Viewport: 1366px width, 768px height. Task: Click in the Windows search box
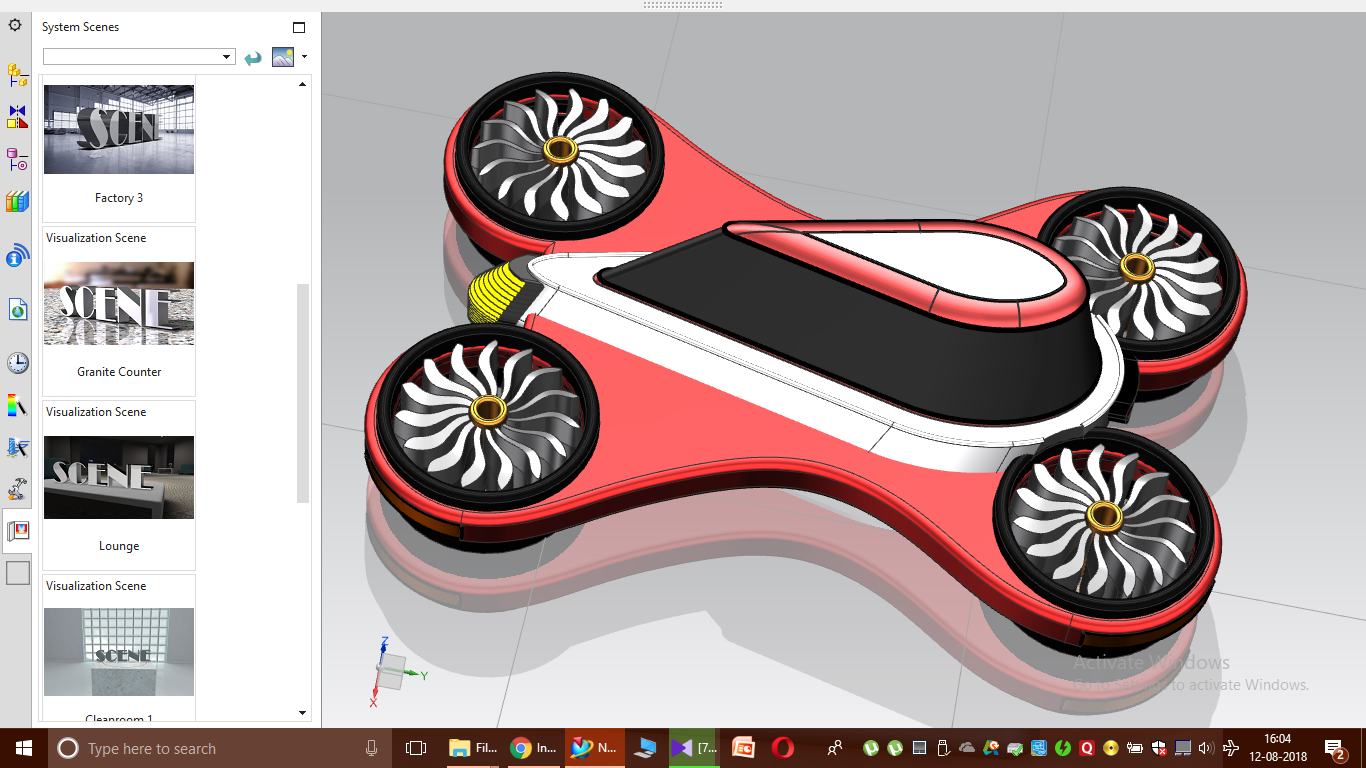point(220,748)
